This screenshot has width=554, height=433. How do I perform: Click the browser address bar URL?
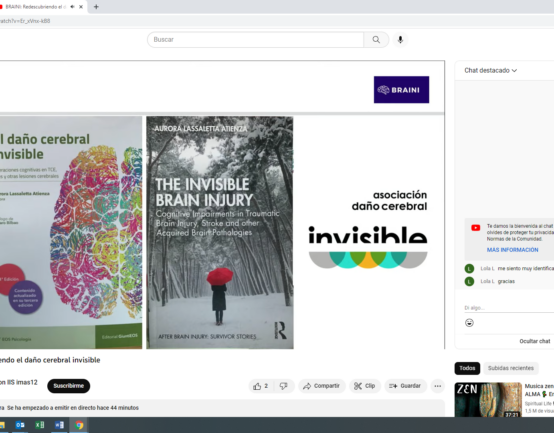[25, 21]
